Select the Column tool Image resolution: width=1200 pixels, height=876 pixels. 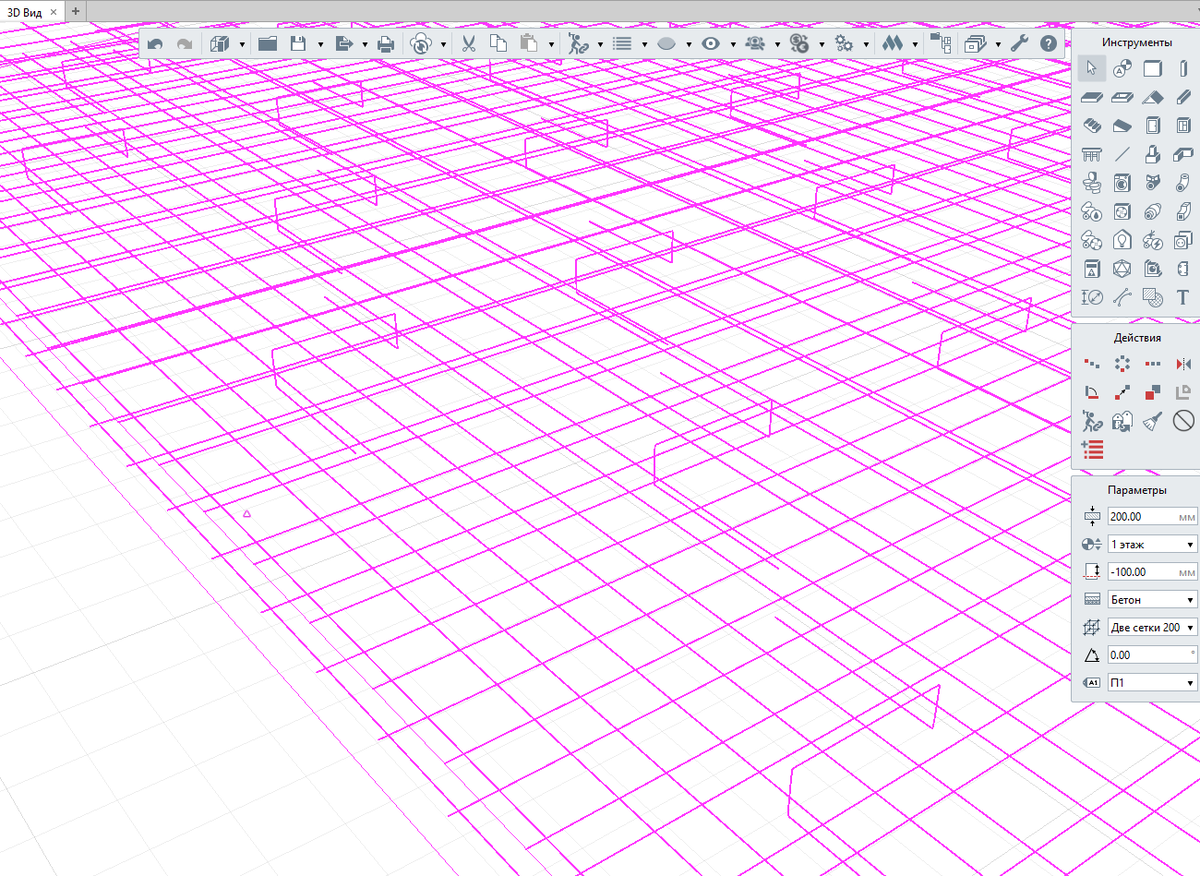1182,69
